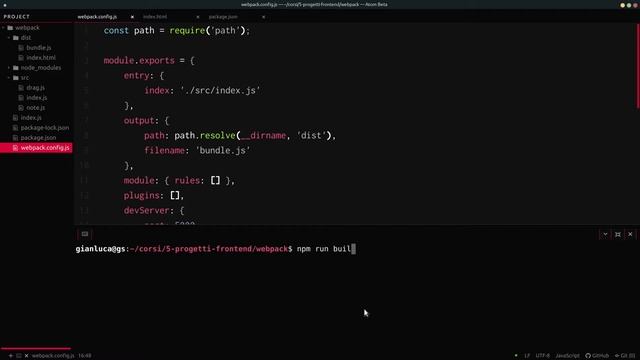Click the plugins key in the code
The height and width of the screenshot is (360, 640).
pyautogui.click(x=141, y=196)
